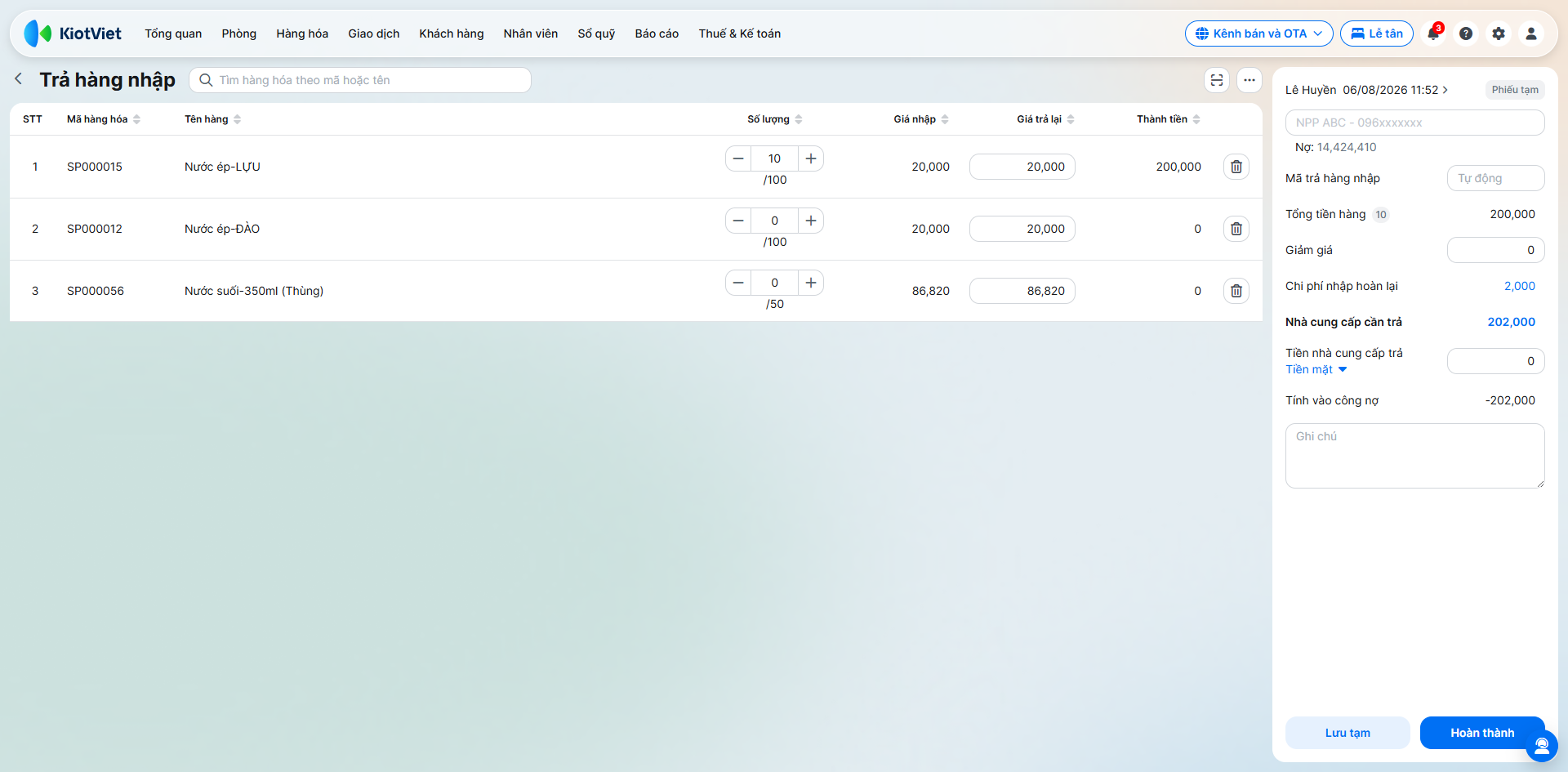Click the Phiếu tạm status badge
Image resolution: width=1568 pixels, height=772 pixels.
[x=1515, y=90]
